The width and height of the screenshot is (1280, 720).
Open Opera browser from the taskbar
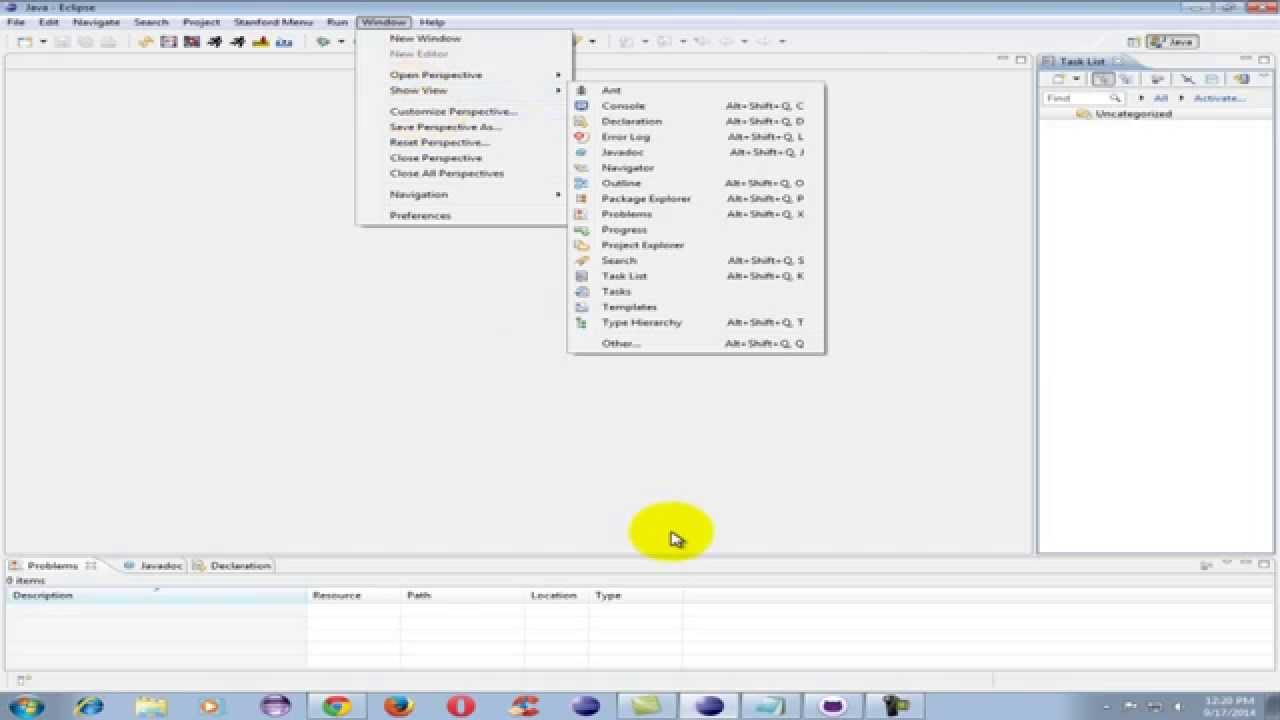point(461,706)
